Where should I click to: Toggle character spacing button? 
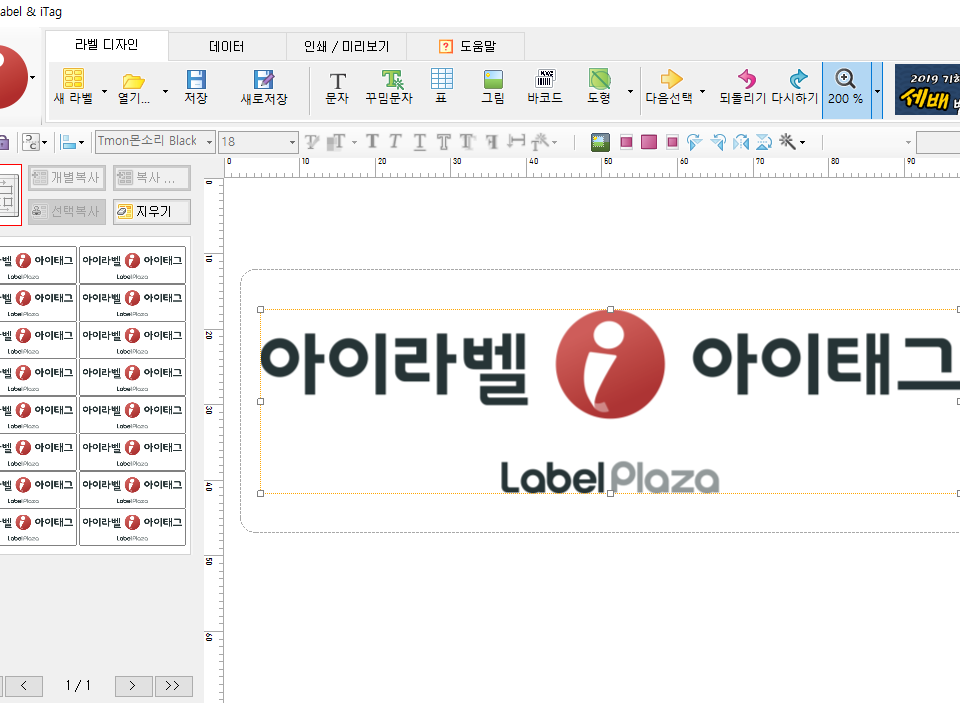tap(516, 142)
